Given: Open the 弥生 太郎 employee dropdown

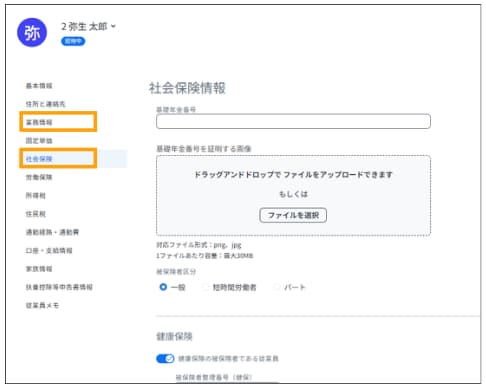Looking at the screenshot, I should pyautogui.click(x=88, y=26).
